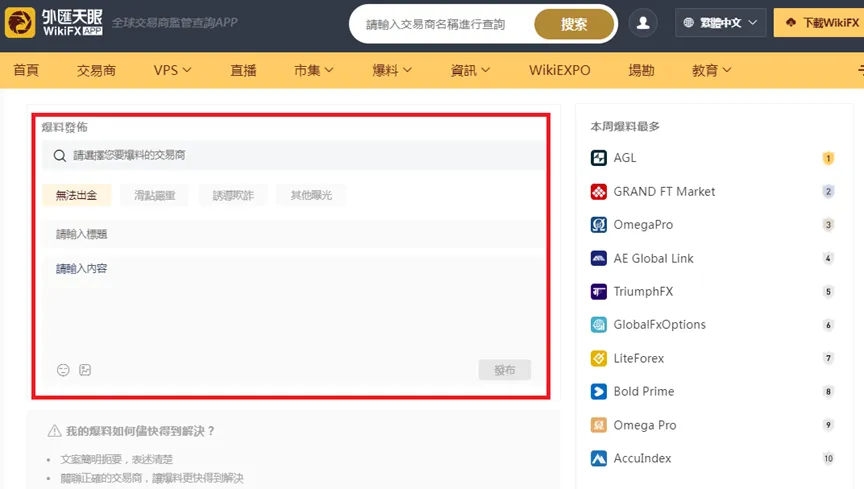Click the rank 1 badge next to AGL

pyautogui.click(x=828, y=159)
